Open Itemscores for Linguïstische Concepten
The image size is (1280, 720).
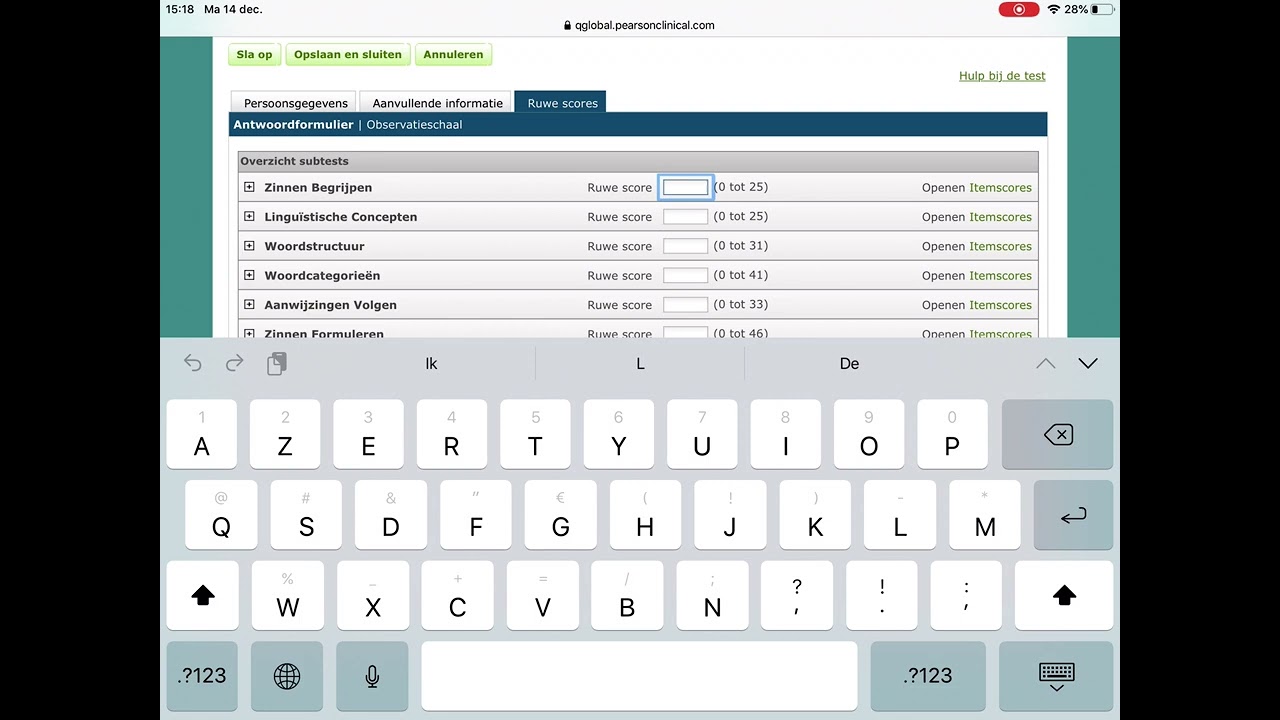pos(1000,217)
